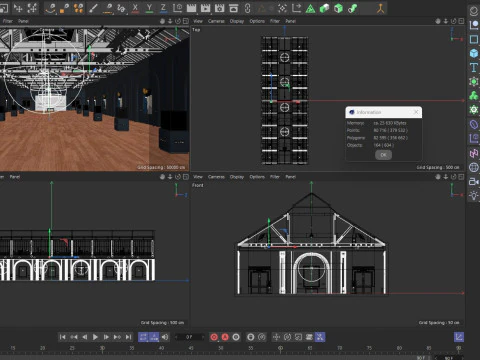This screenshot has width=480, height=360.
Task: Click zoom arrow icon in Front viewport
Action: [x=446, y=177]
